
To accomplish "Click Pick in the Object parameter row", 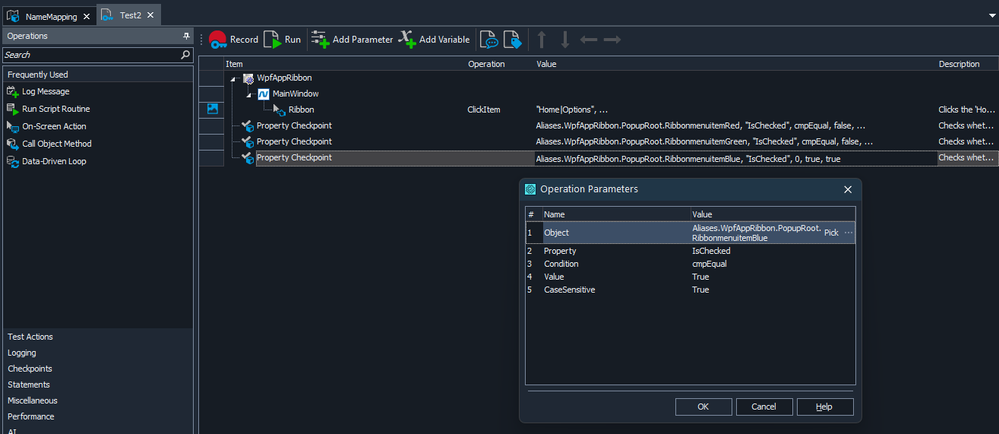I will (x=831, y=233).
